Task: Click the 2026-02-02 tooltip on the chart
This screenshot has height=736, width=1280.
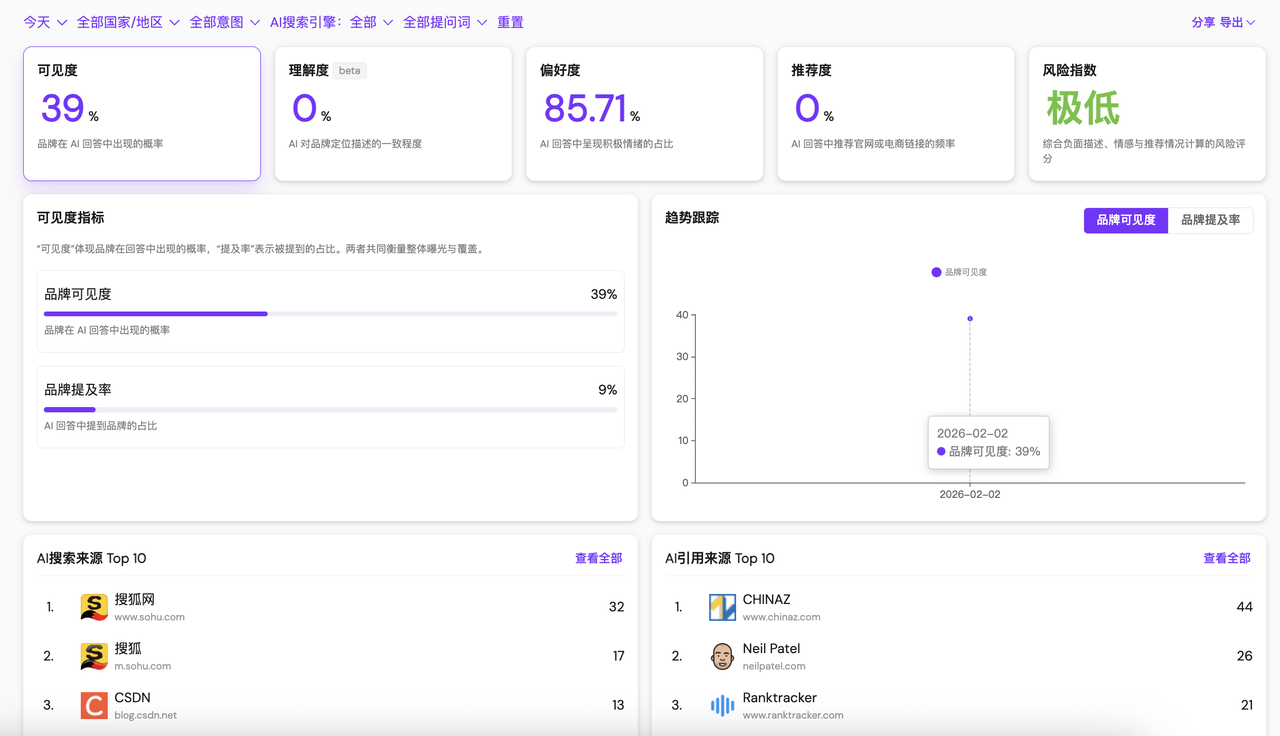Action: coord(988,442)
